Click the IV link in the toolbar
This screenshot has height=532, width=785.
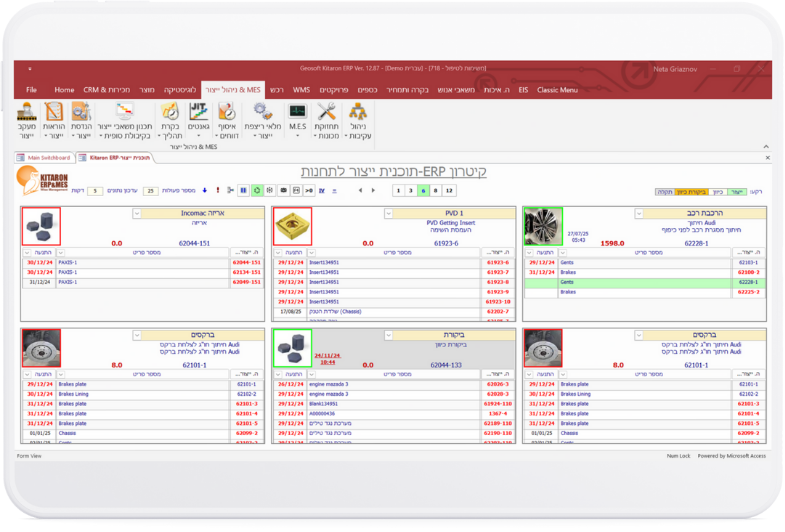322,191
